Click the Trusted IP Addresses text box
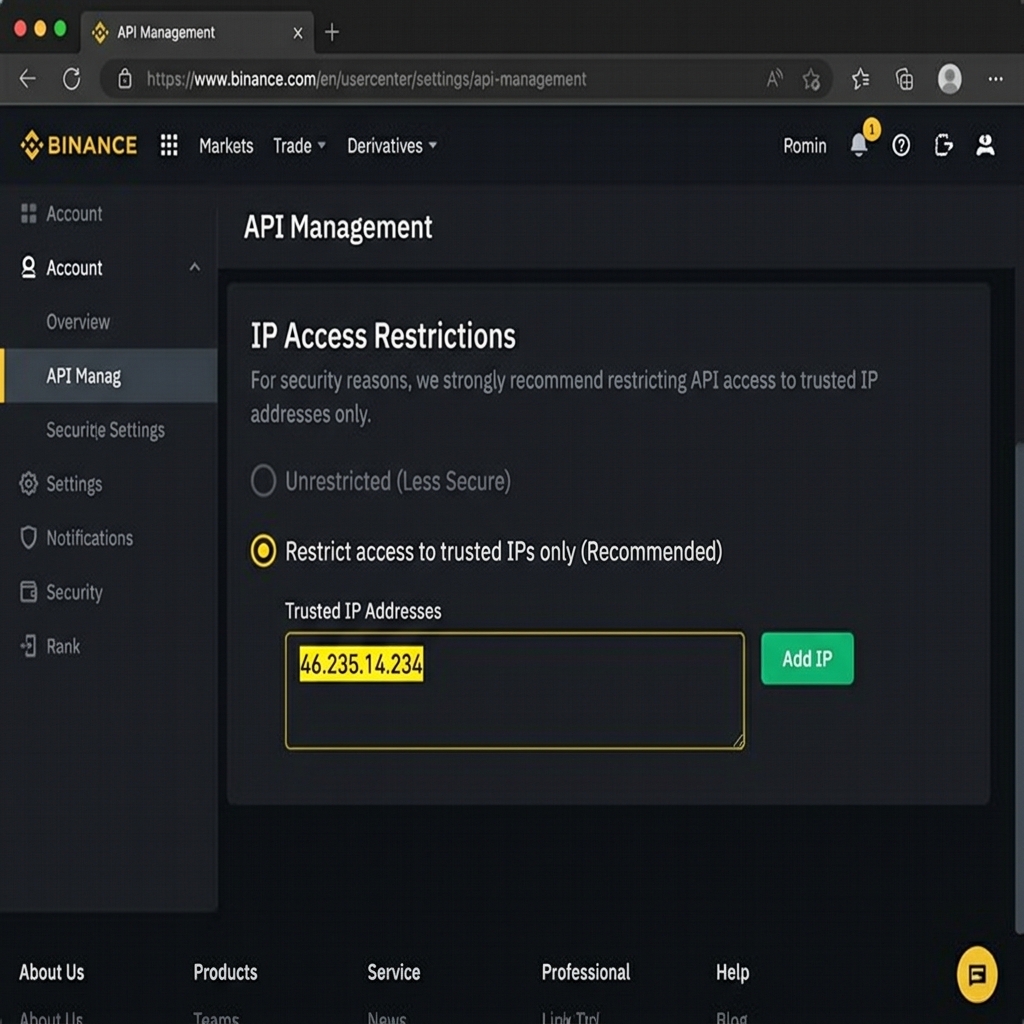 pyautogui.click(x=515, y=690)
